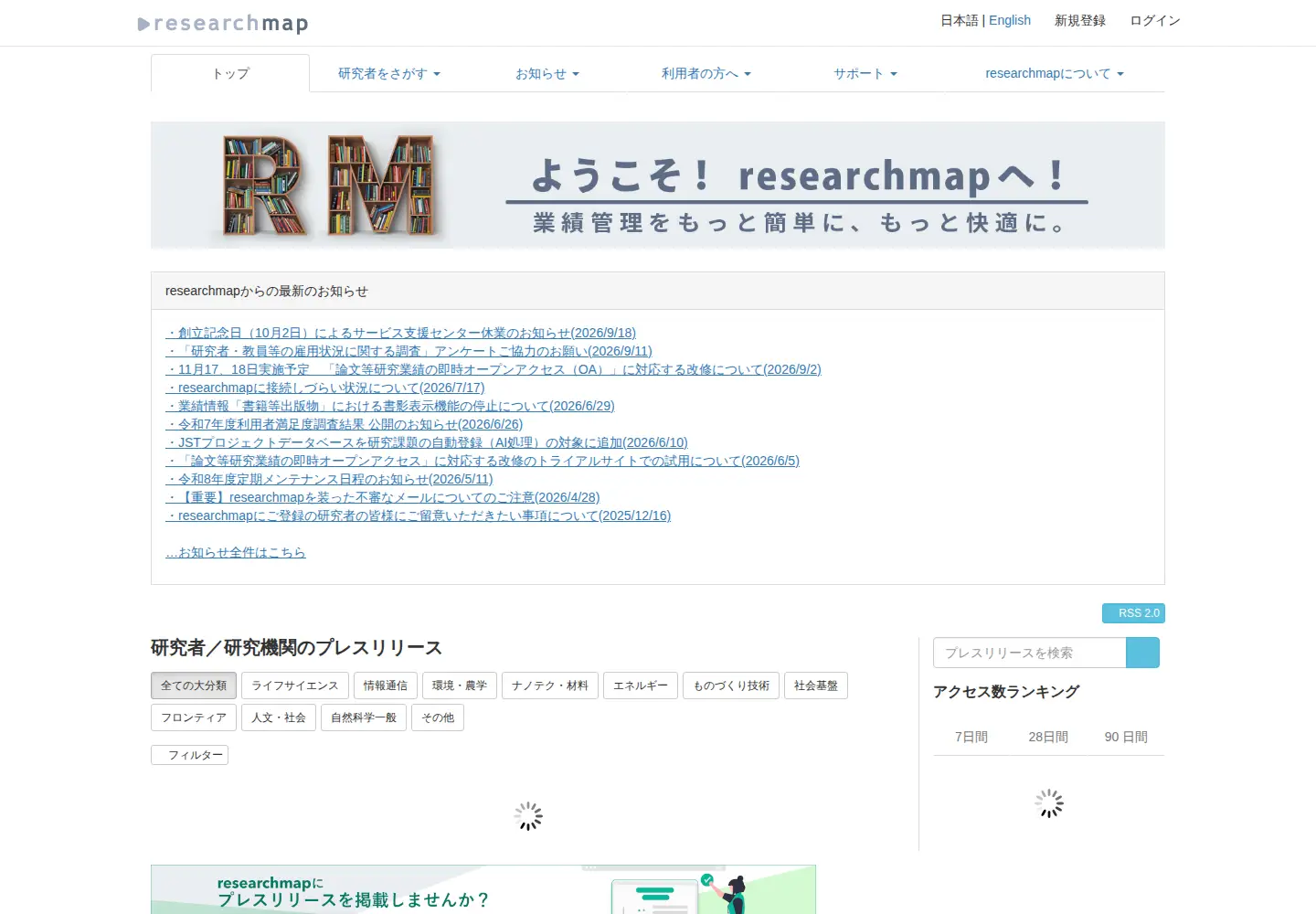Image resolution: width=1316 pixels, height=914 pixels.
Task: Click the researchmap logo in the header
Action: coord(223,23)
